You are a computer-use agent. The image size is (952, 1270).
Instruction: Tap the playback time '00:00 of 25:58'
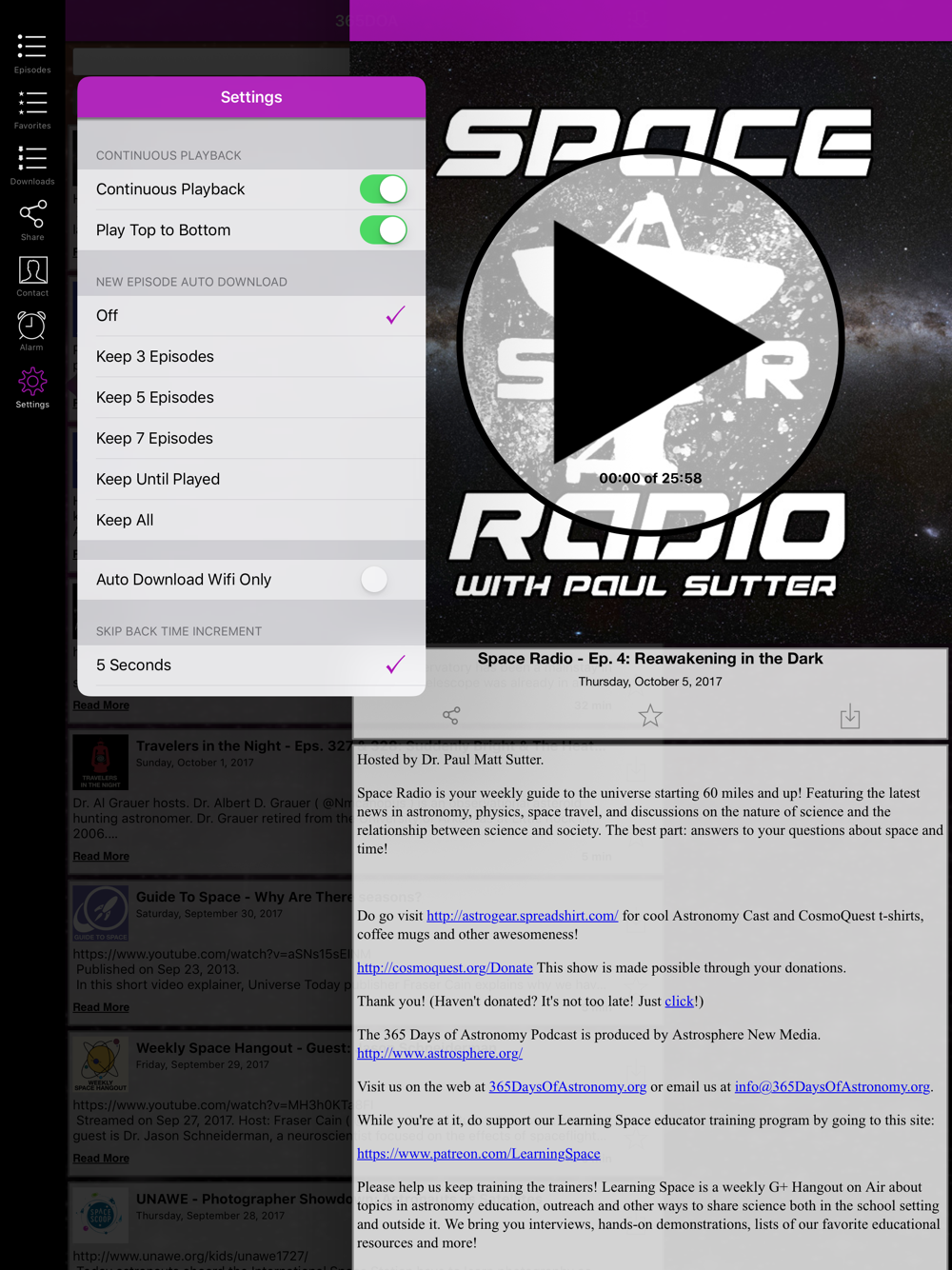coord(650,479)
